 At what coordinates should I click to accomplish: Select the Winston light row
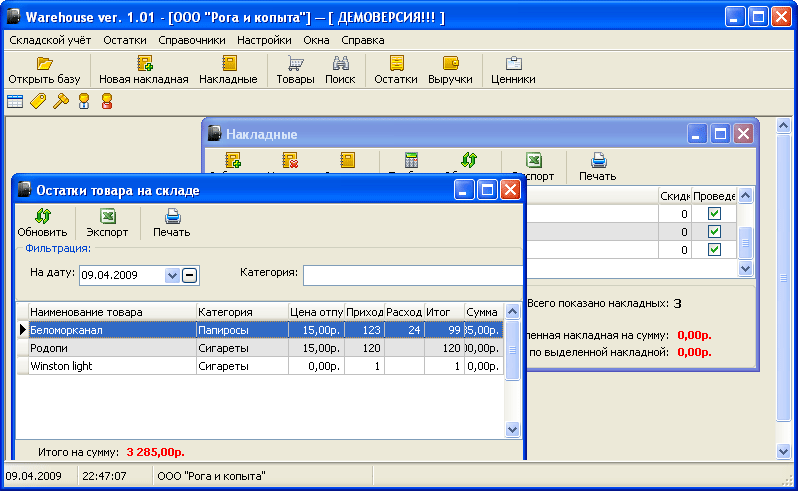(x=260, y=366)
